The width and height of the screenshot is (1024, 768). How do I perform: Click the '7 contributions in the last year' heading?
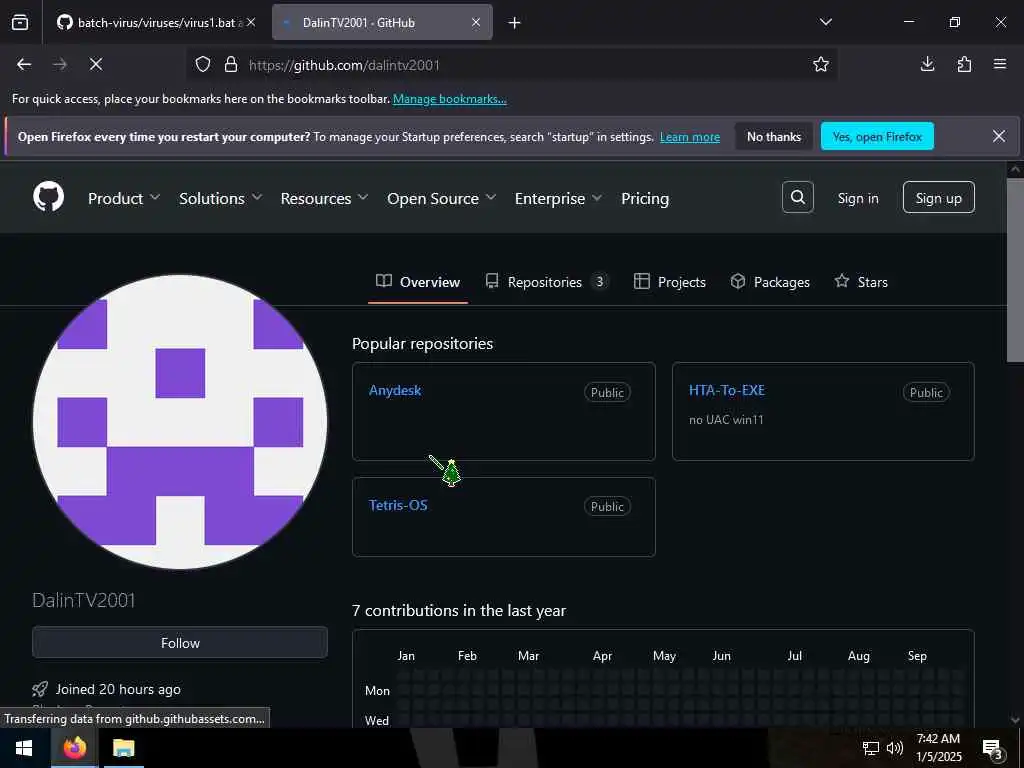coord(458,611)
